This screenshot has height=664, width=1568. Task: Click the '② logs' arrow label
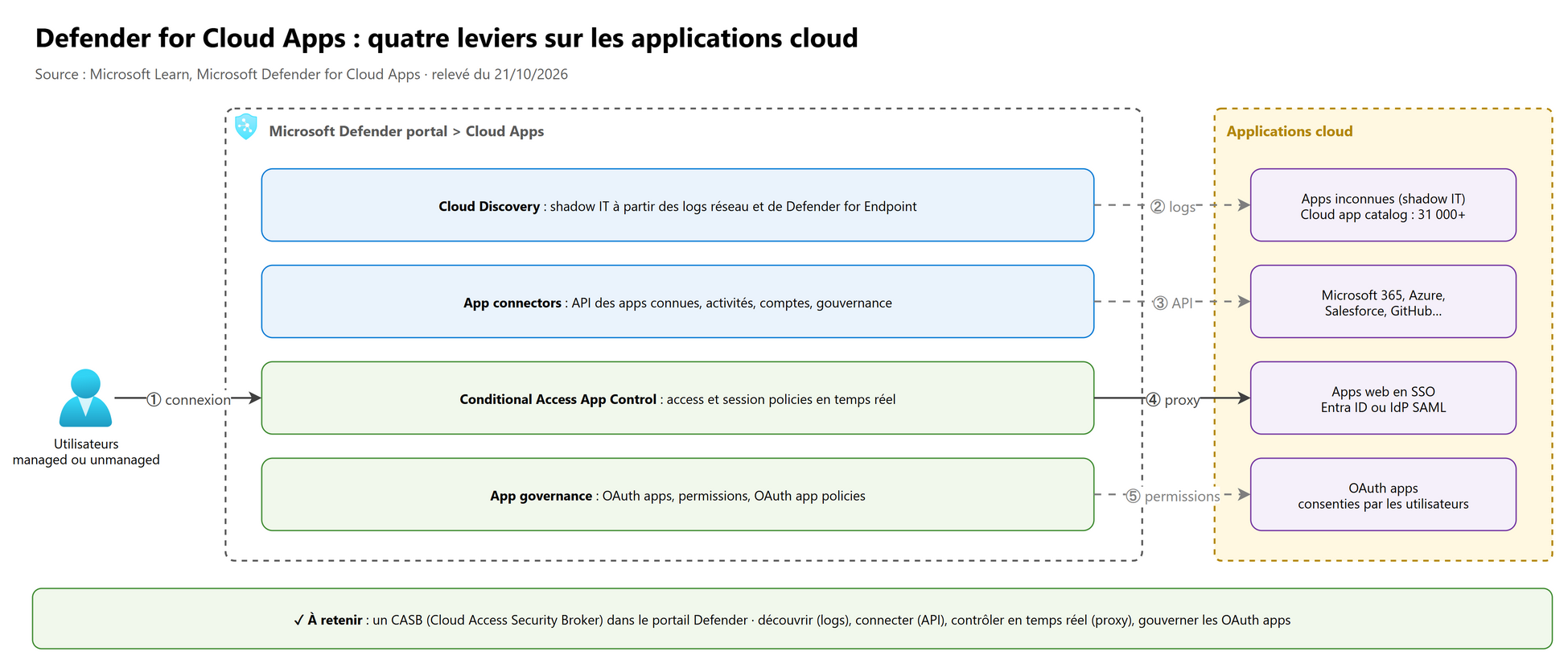[x=1173, y=207]
